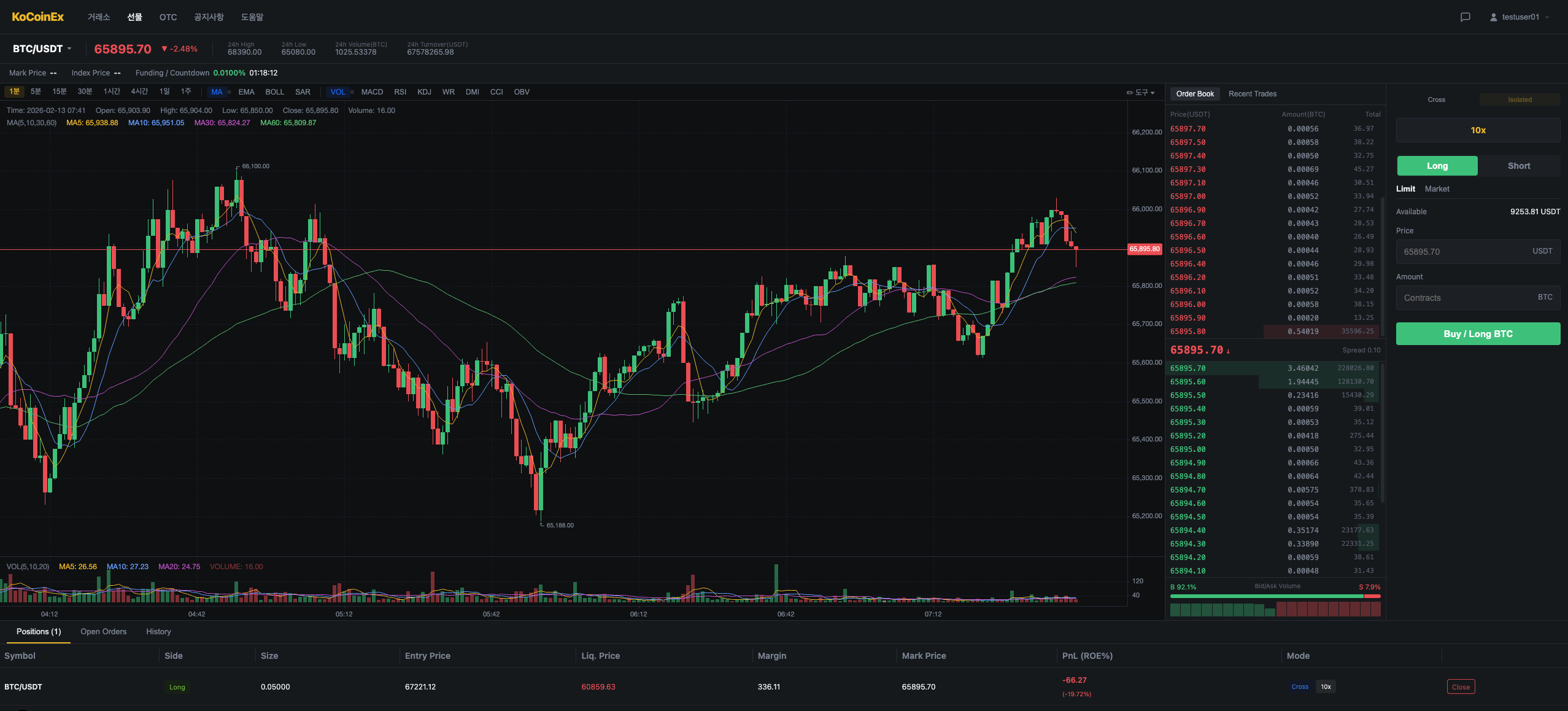The height and width of the screenshot is (711, 1568).
Task: Switch to the Recent Trades tab
Action: point(1252,94)
